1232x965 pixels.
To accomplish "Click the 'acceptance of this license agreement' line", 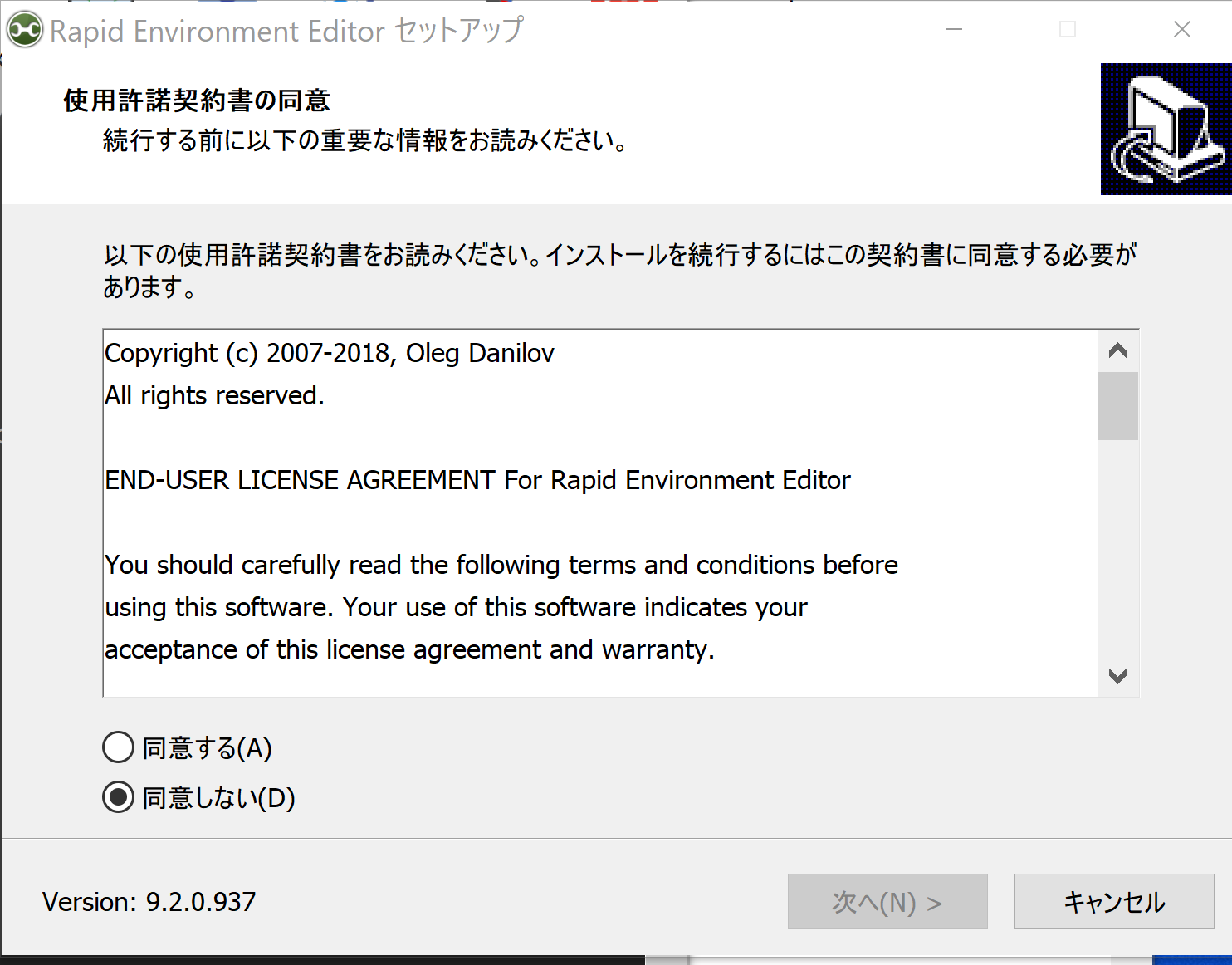I will tap(409, 649).
